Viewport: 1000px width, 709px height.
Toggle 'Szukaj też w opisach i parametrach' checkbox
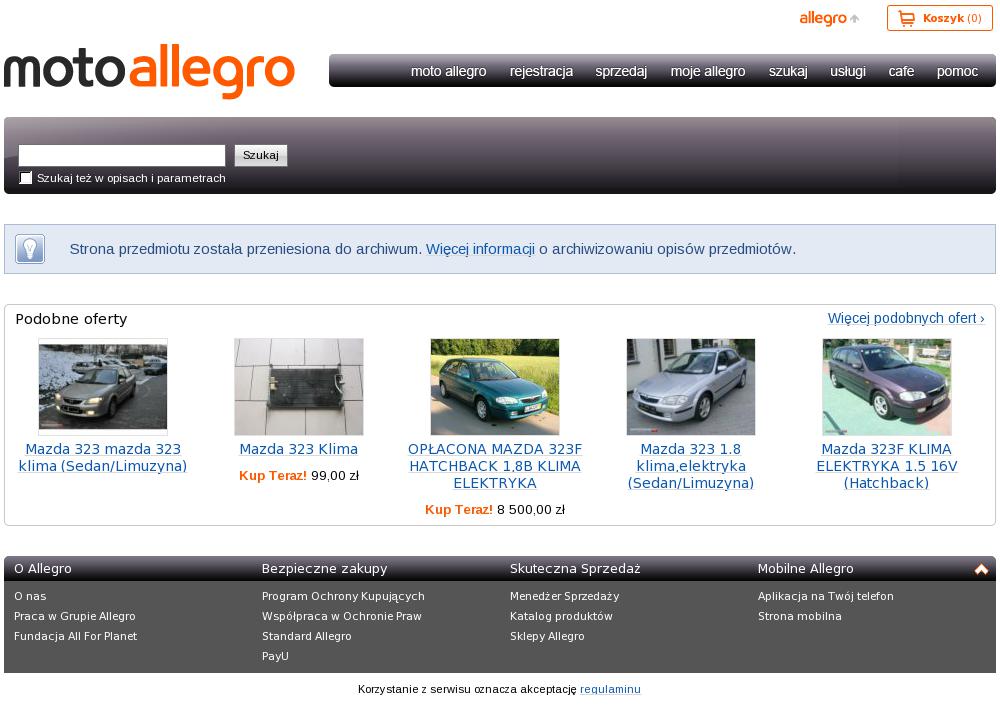tap(26, 178)
